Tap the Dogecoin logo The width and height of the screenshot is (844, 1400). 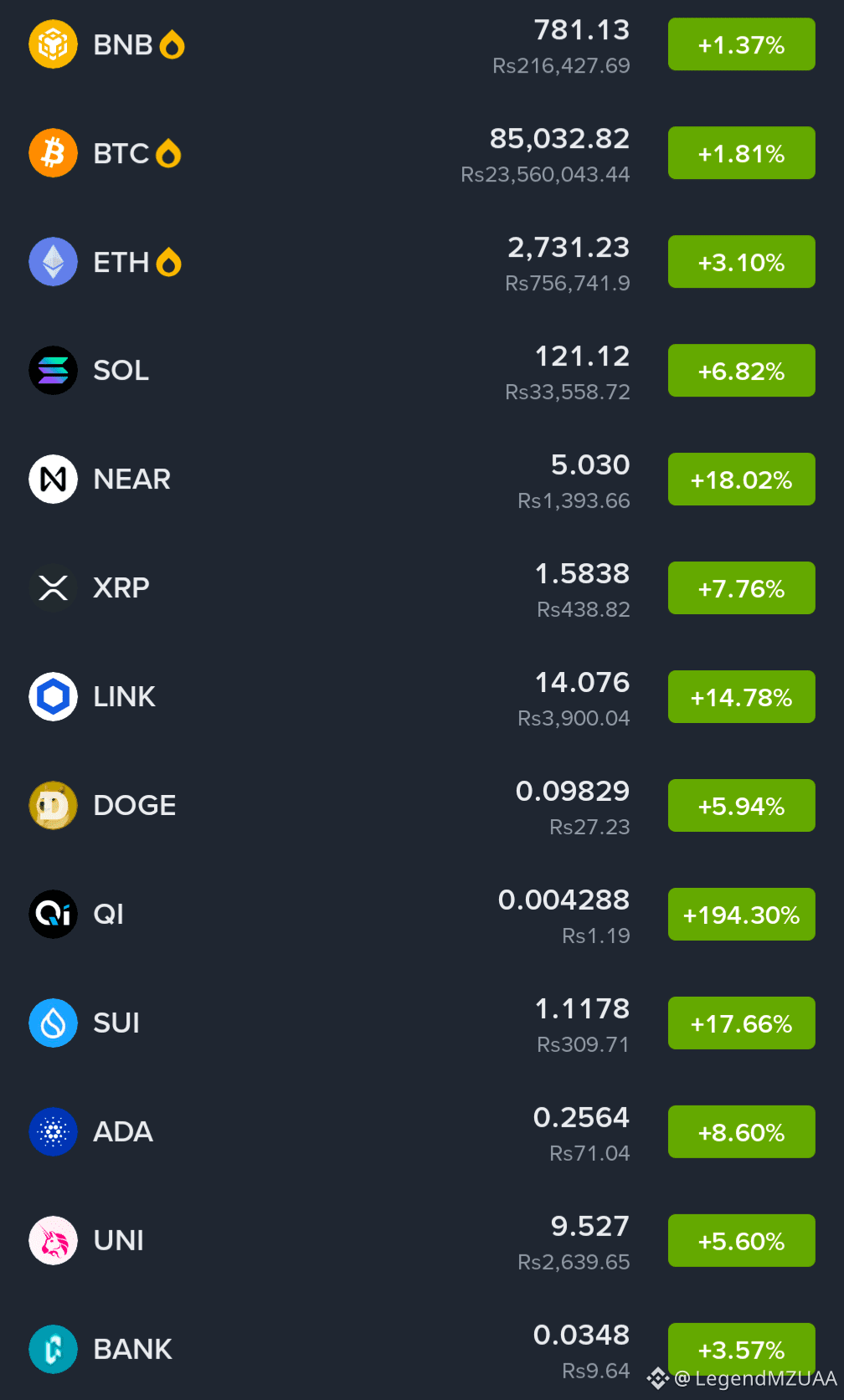coord(53,806)
